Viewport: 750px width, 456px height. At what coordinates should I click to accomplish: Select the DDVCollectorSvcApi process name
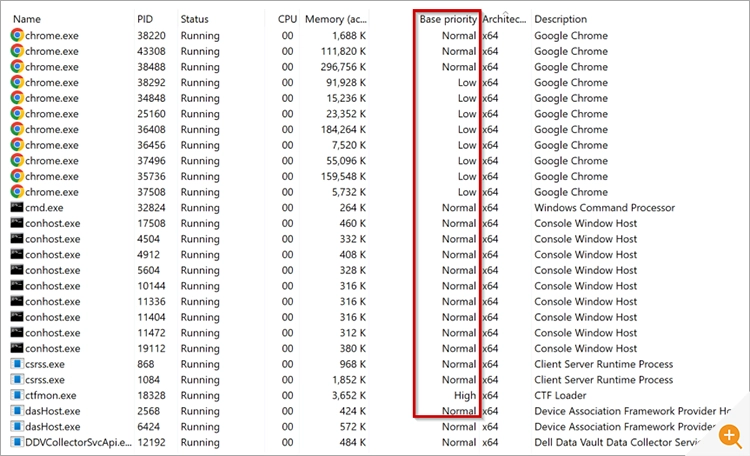tap(78, 443)
